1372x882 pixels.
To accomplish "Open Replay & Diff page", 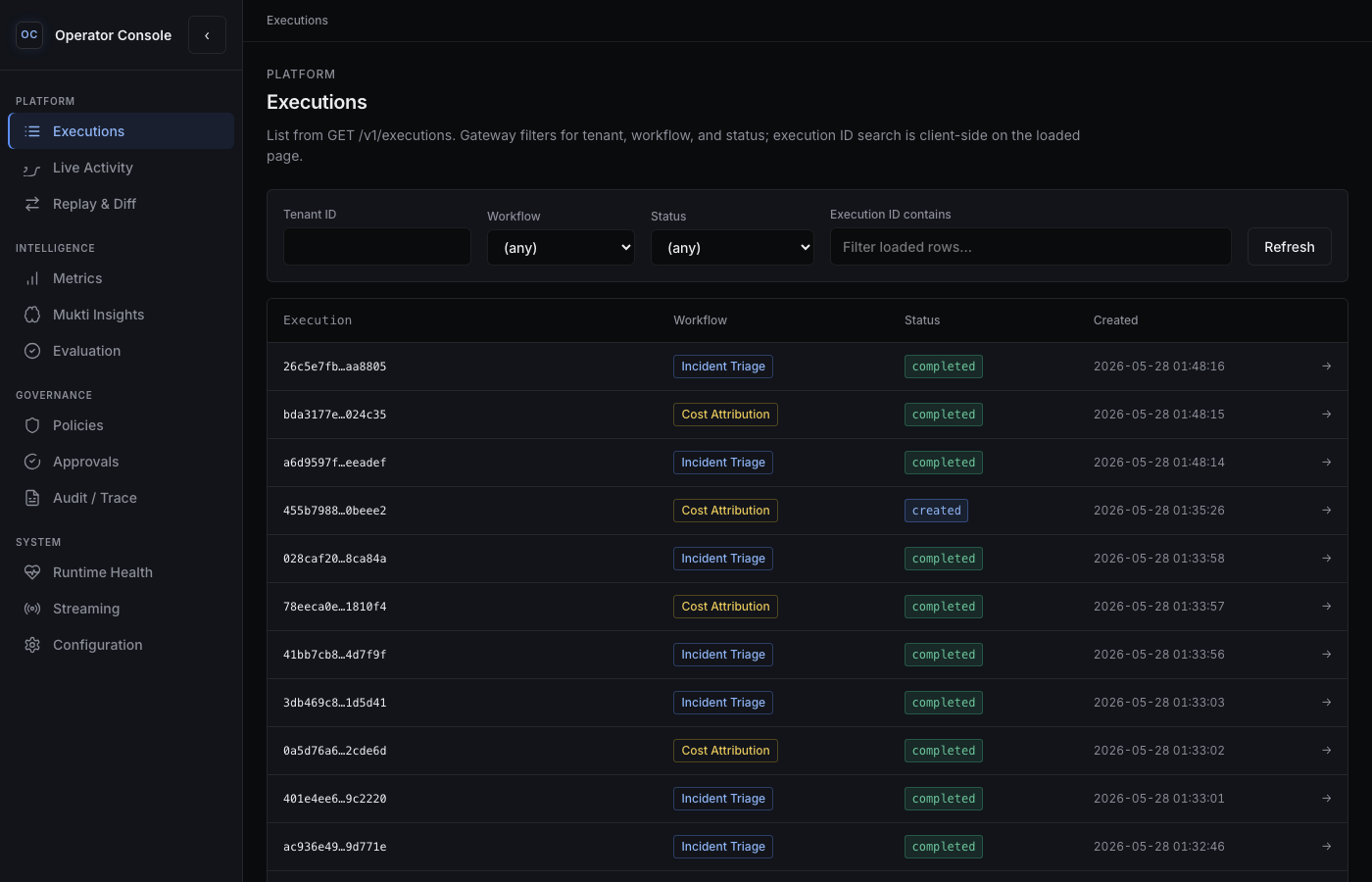I will point(122,204).
